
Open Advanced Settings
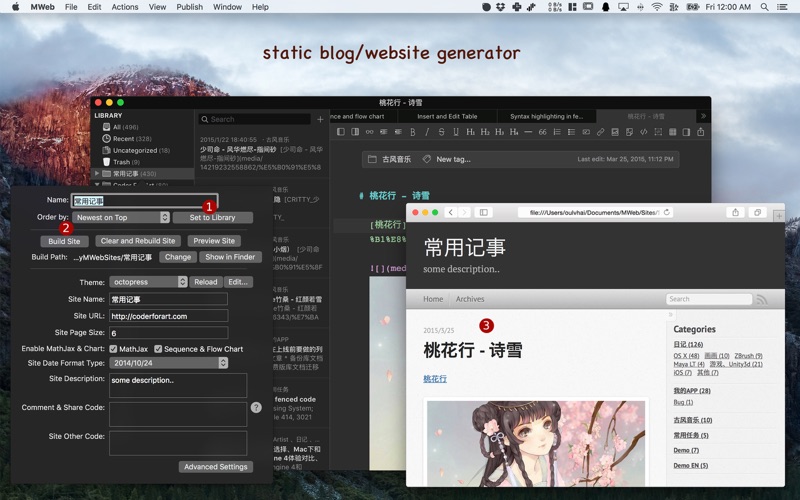point(216,467)
